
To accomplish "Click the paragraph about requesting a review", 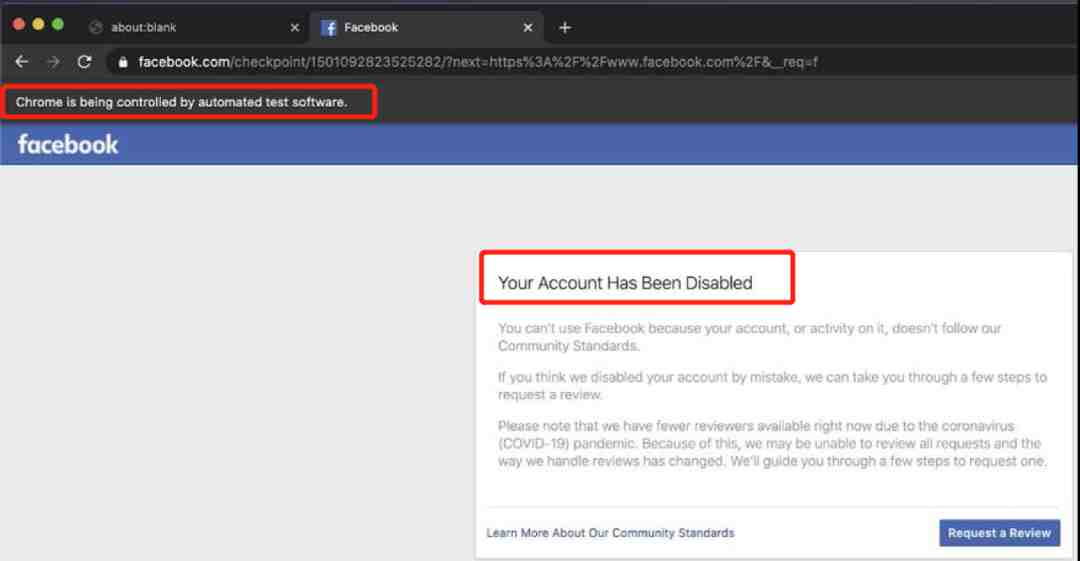I will click(772, 386).
